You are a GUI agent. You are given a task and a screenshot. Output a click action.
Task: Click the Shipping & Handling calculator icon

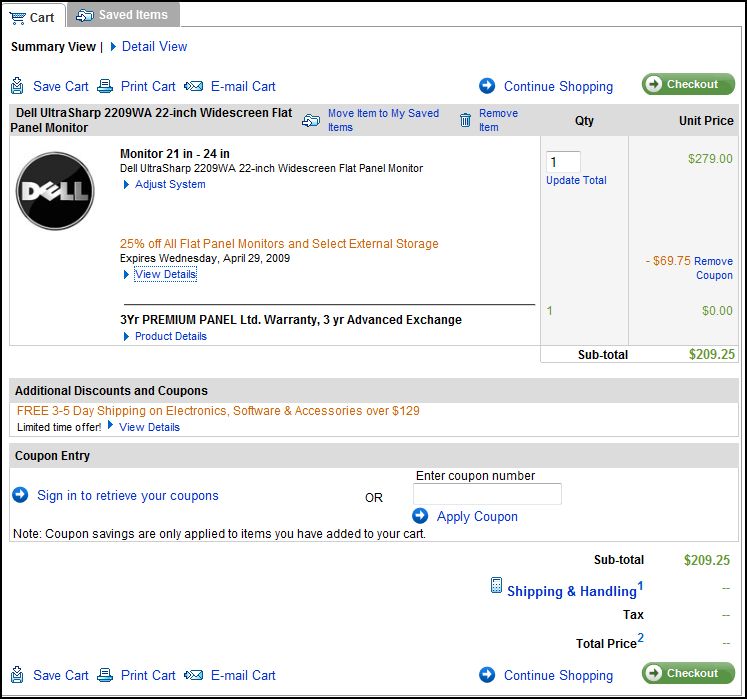tap(496, 585)
